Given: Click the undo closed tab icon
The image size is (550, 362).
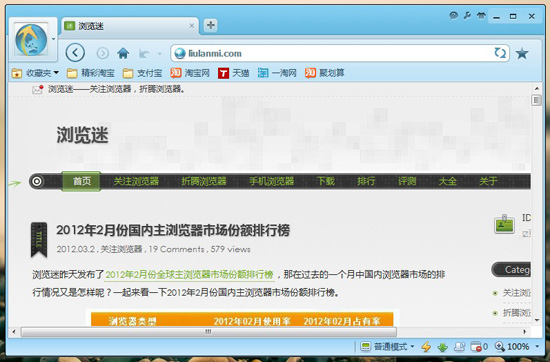Looking at the screenshot, I should [144, 54].
